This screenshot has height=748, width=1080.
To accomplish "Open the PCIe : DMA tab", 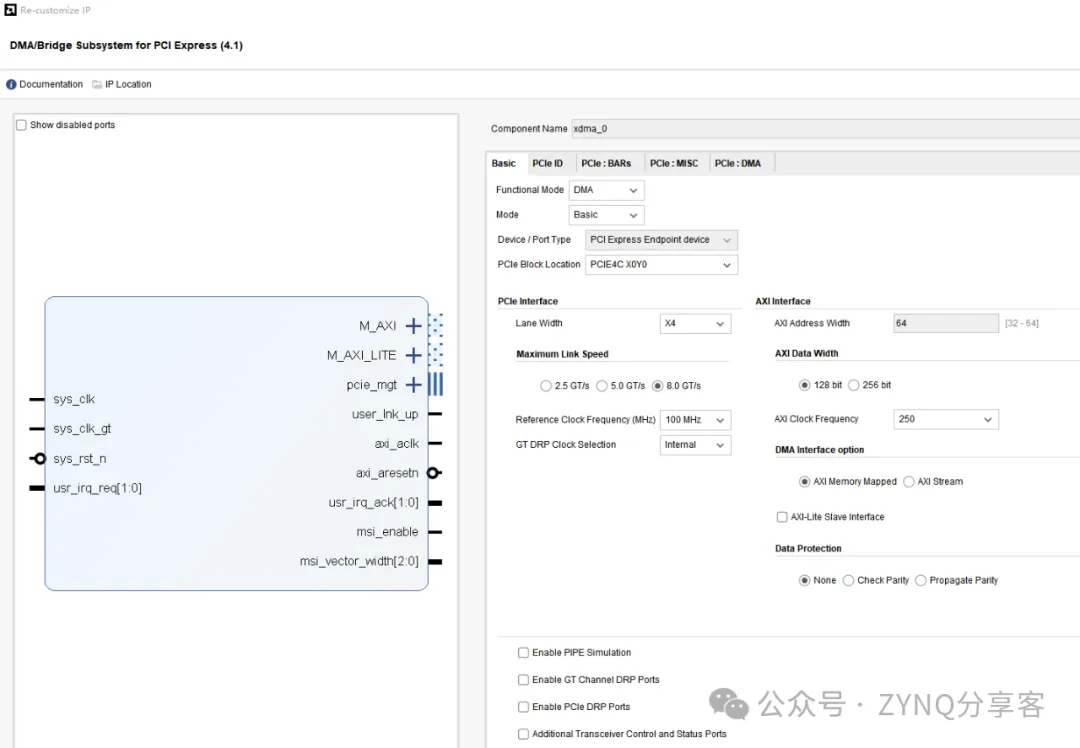I will (x=737, y=163).
